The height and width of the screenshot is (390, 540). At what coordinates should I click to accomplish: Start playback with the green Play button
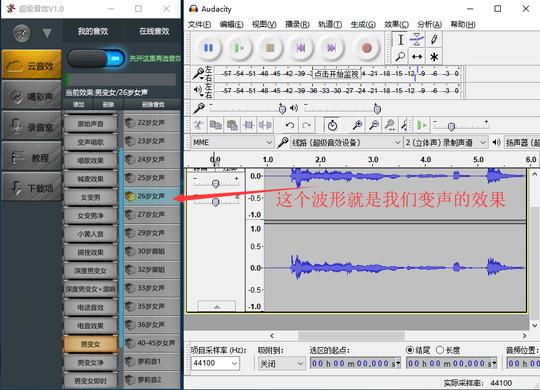239,48
